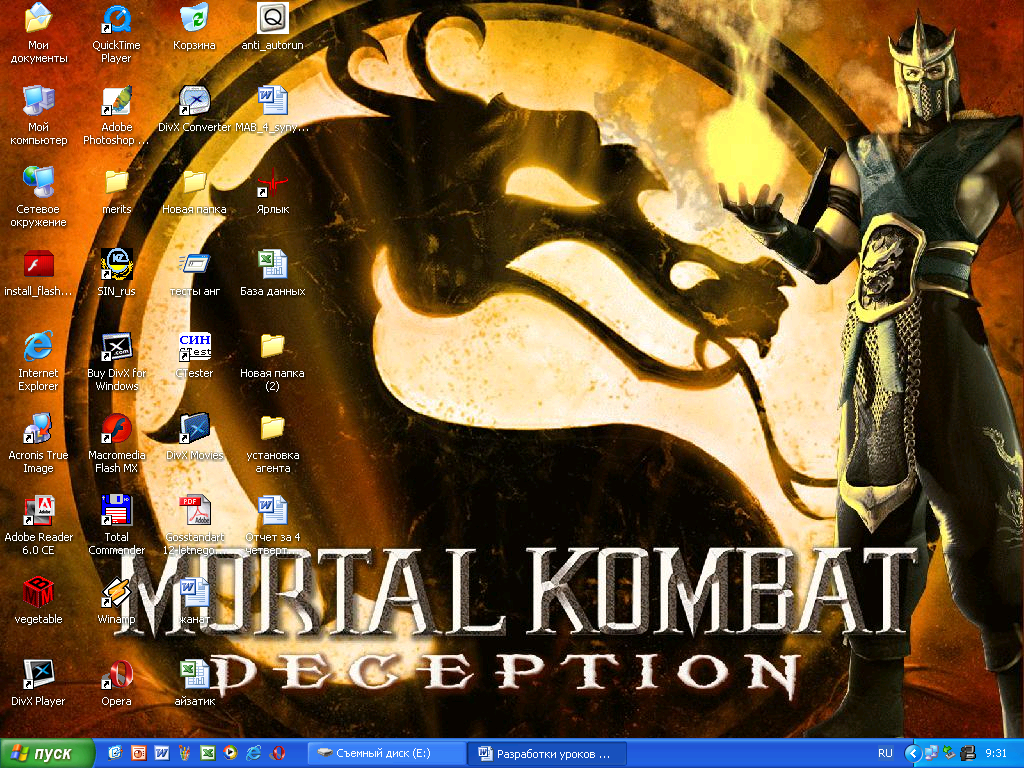Expand hidden notification area icons
This screenshot has height=768, width=1024.
point(912,754)
